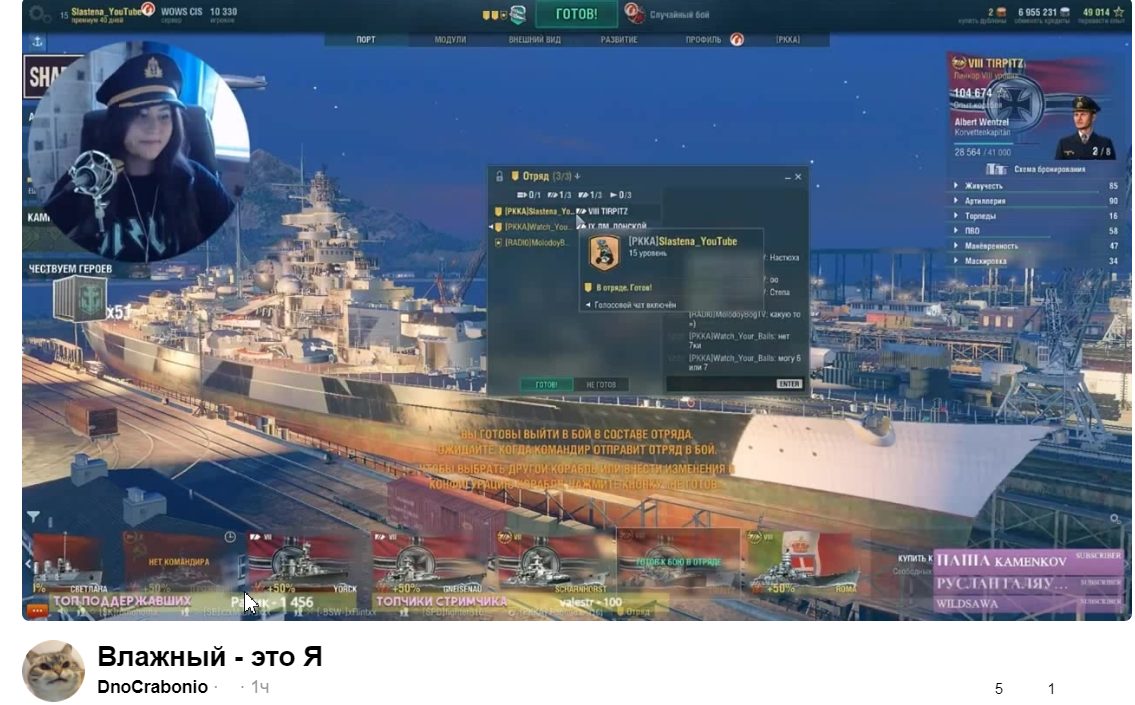Click the ENTER button in the division chat
The image size is (1135, 705).
coord(789,384)
